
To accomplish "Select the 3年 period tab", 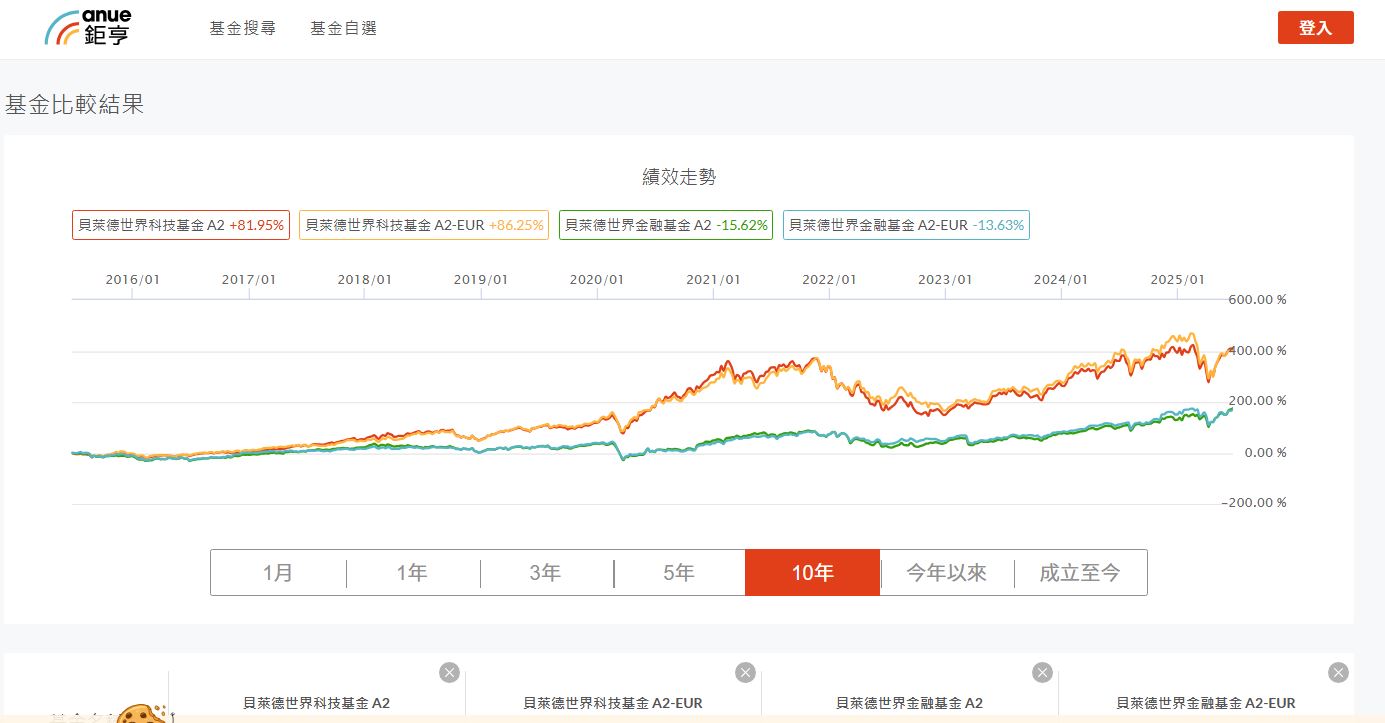I will [x=546, y=573].
